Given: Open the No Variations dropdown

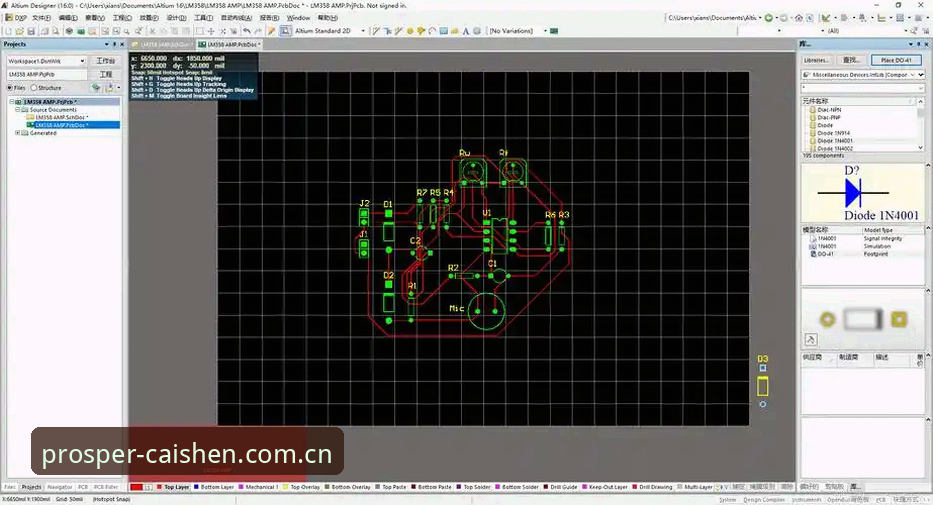Looking at the screenshot, I should 545,31.
